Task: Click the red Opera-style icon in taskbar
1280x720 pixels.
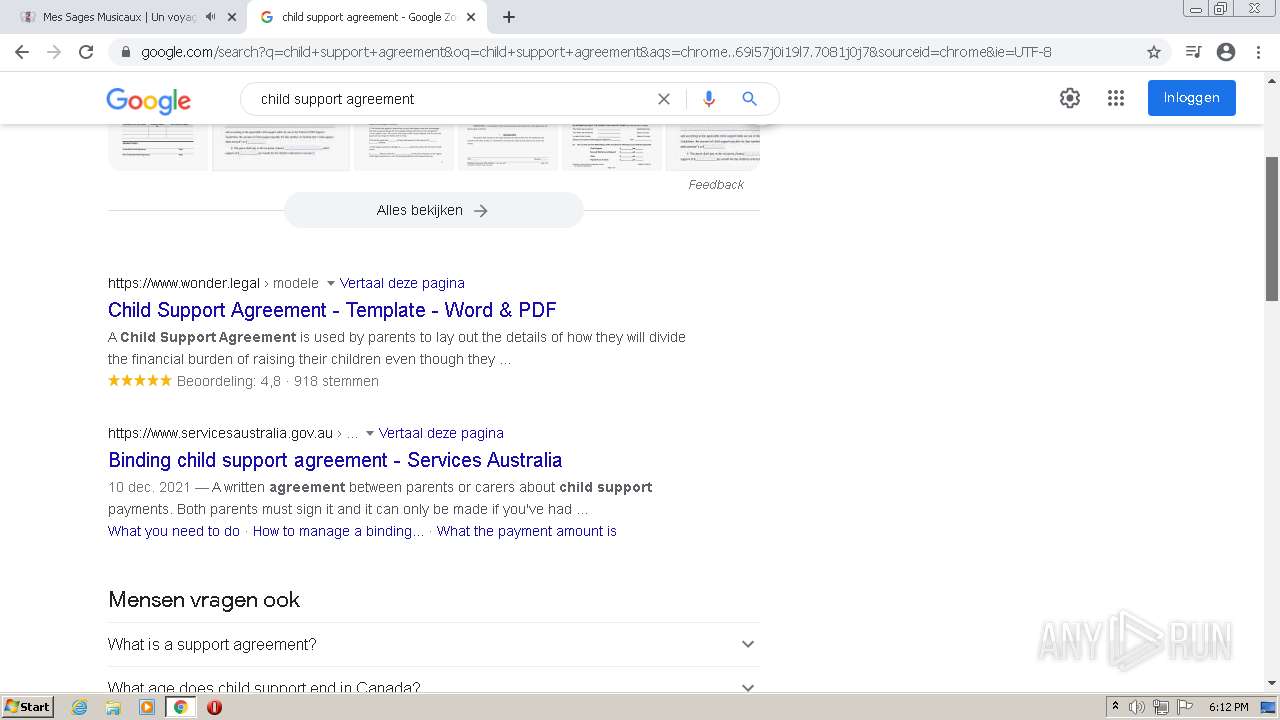Action: point(214,707)
